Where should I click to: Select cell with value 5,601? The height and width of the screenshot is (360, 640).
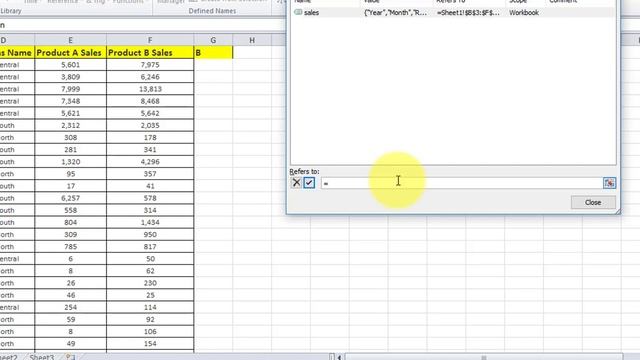[x=70, y=64]
